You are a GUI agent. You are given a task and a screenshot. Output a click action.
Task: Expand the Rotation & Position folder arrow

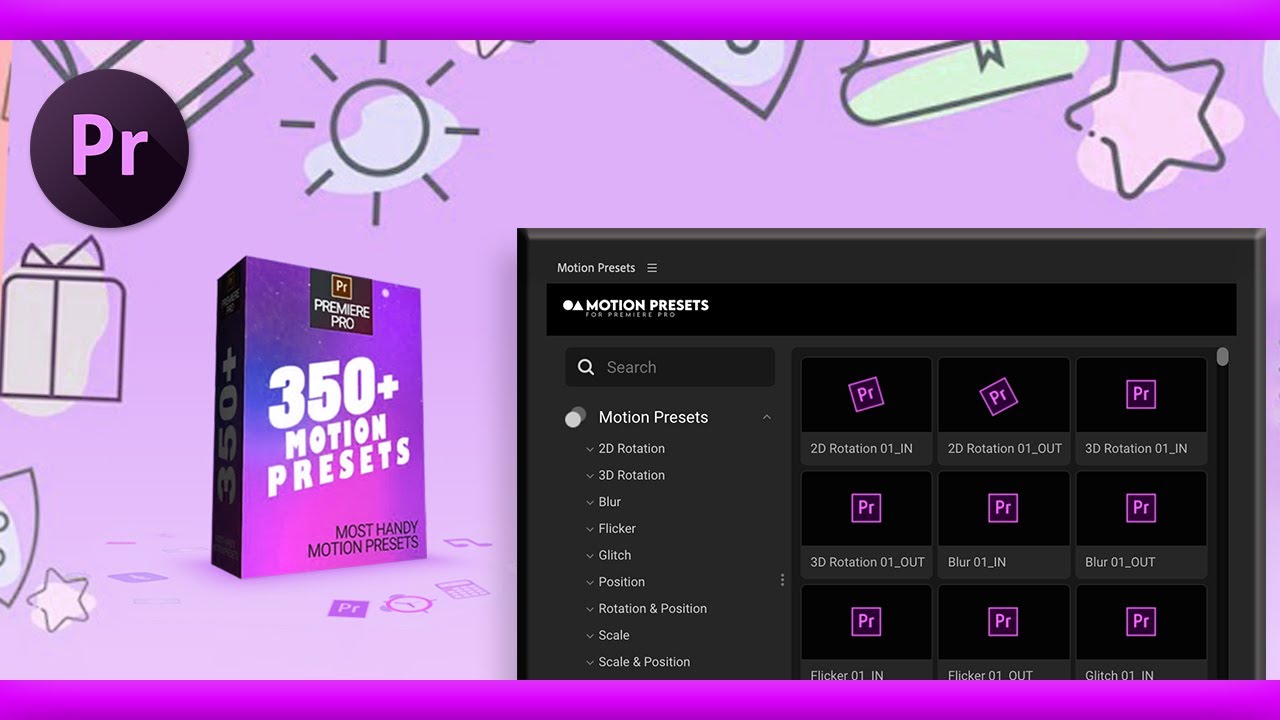[590, 609]
